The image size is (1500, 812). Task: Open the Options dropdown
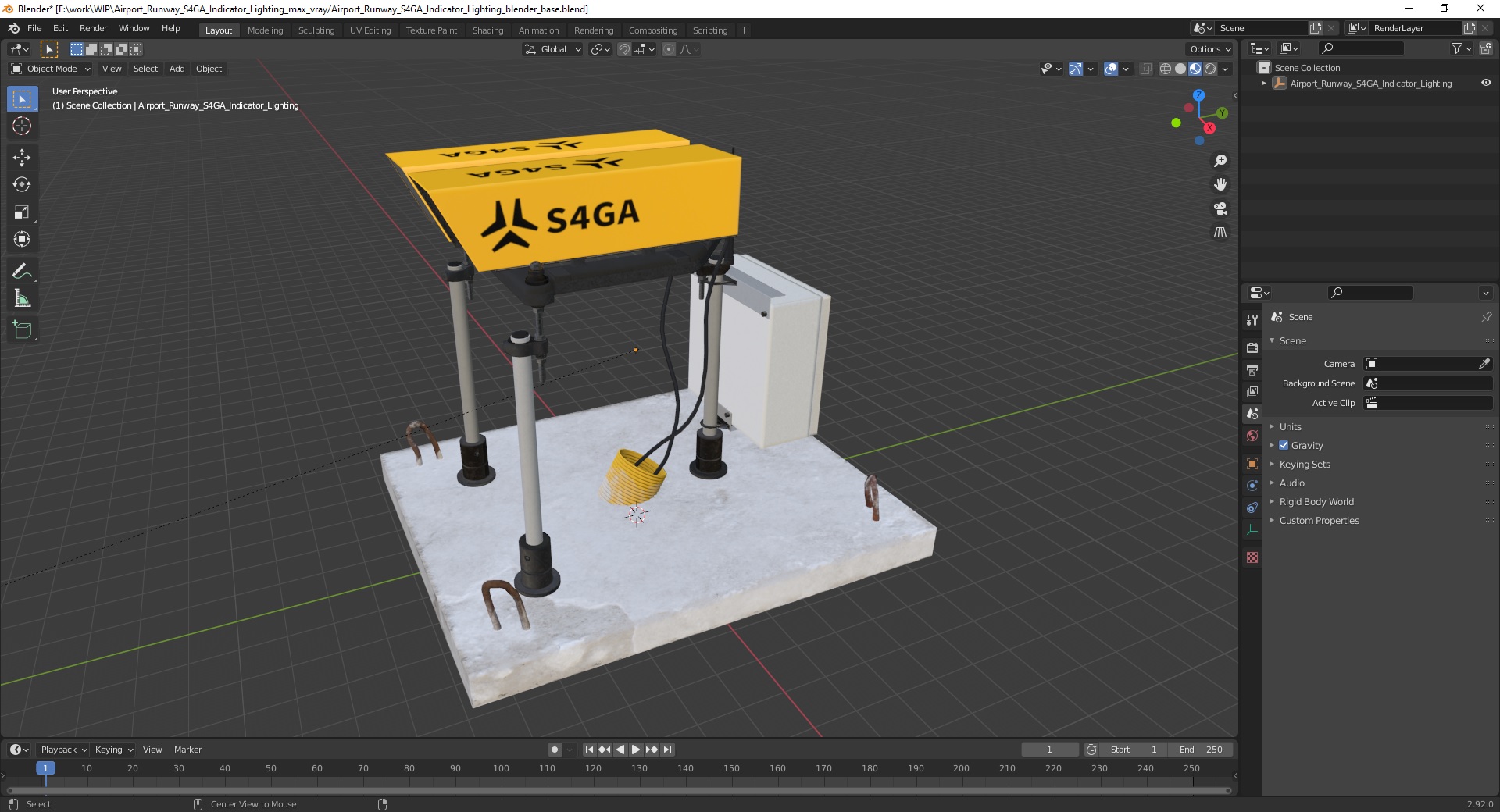[1210, 49]
